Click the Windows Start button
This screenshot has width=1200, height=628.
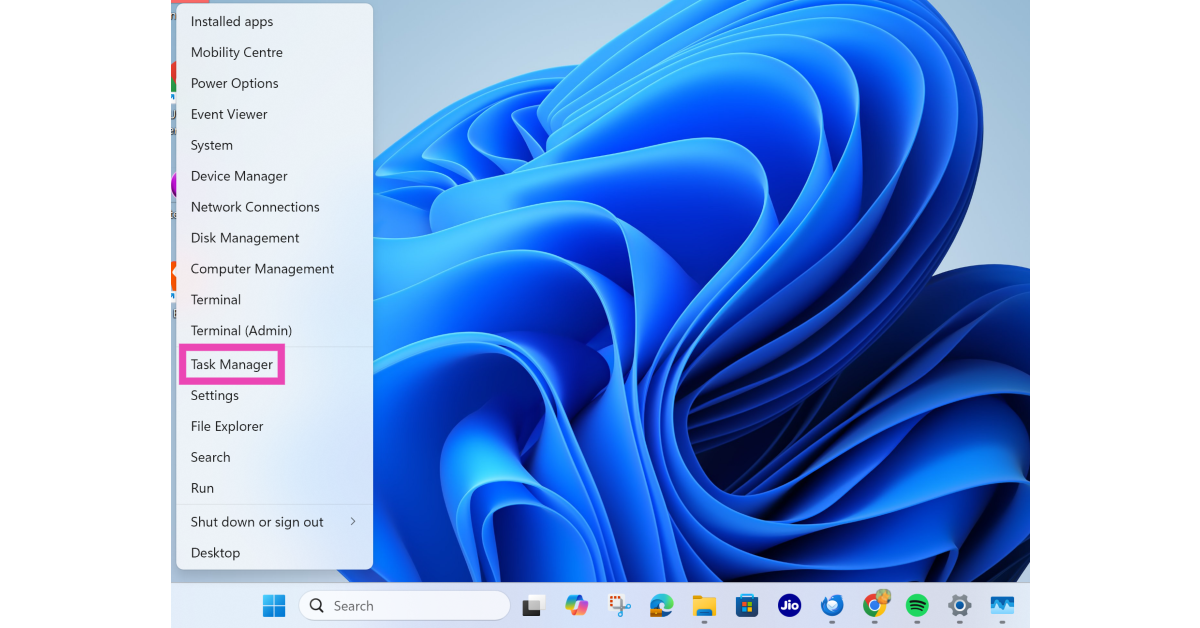point(274,606)
